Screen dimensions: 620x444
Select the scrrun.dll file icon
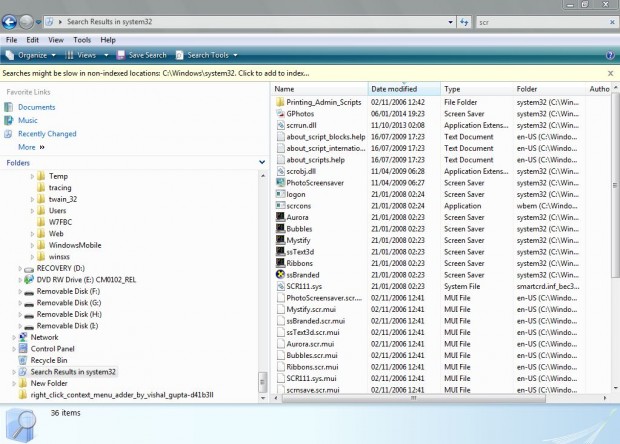pos(280,125)
